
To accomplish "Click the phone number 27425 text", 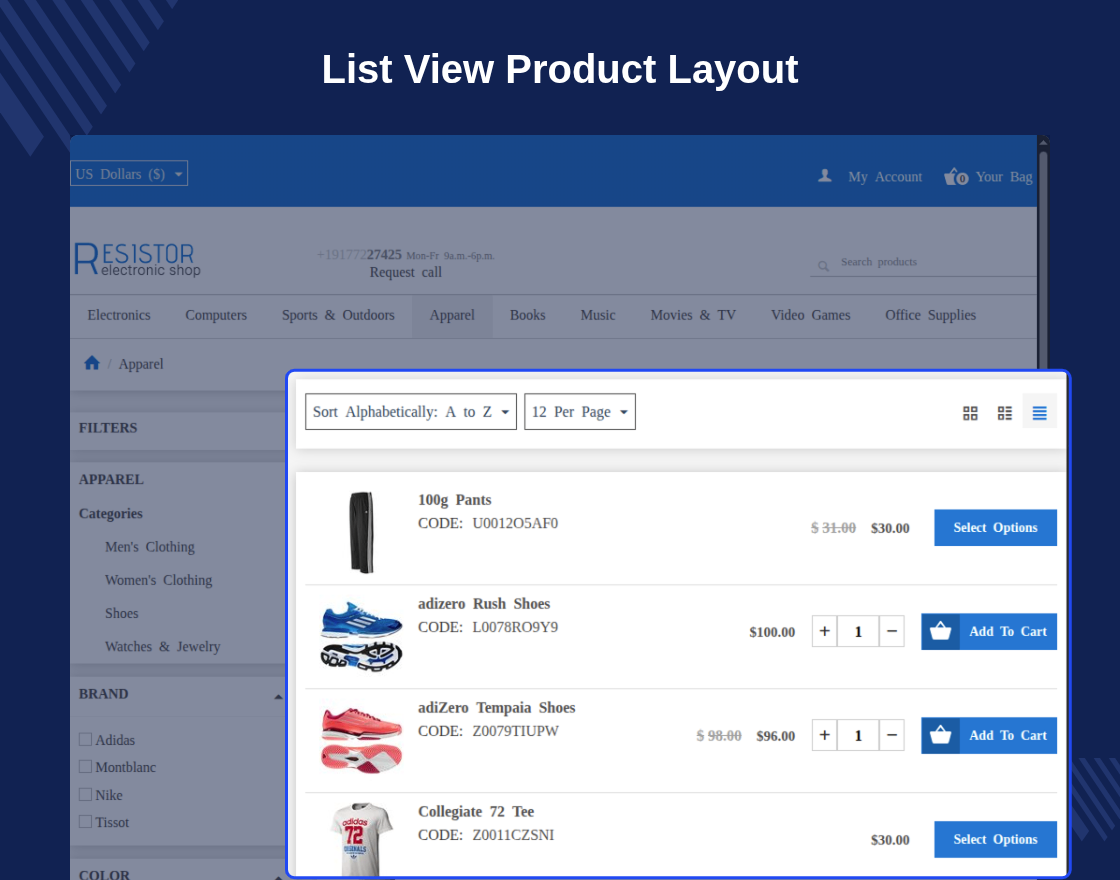I will click(x=384, y=254).
